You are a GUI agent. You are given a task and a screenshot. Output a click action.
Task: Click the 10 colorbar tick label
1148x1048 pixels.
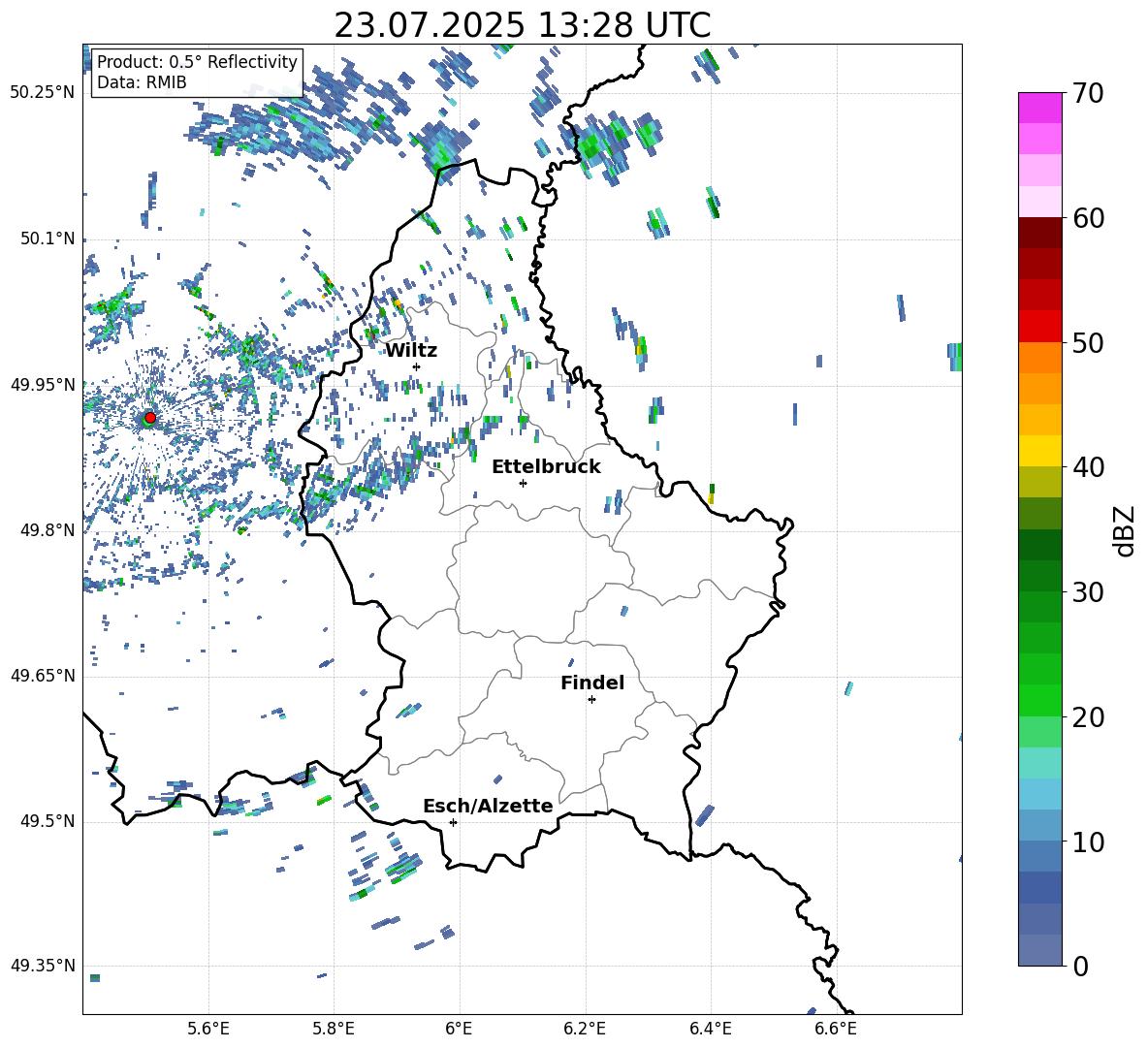coord(1088,842)
